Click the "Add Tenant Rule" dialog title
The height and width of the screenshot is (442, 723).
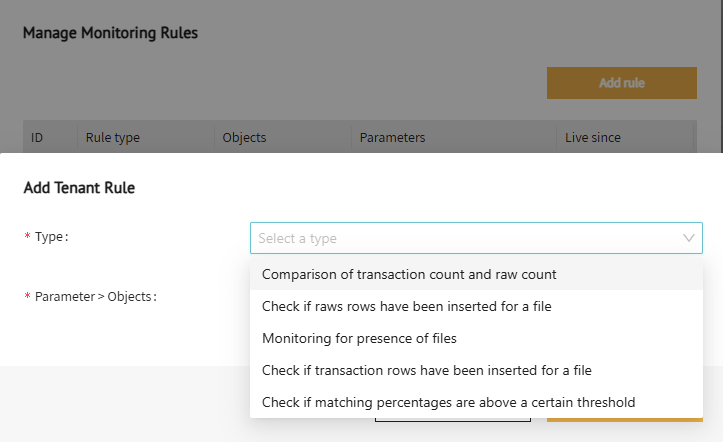[x=79, y=187]
